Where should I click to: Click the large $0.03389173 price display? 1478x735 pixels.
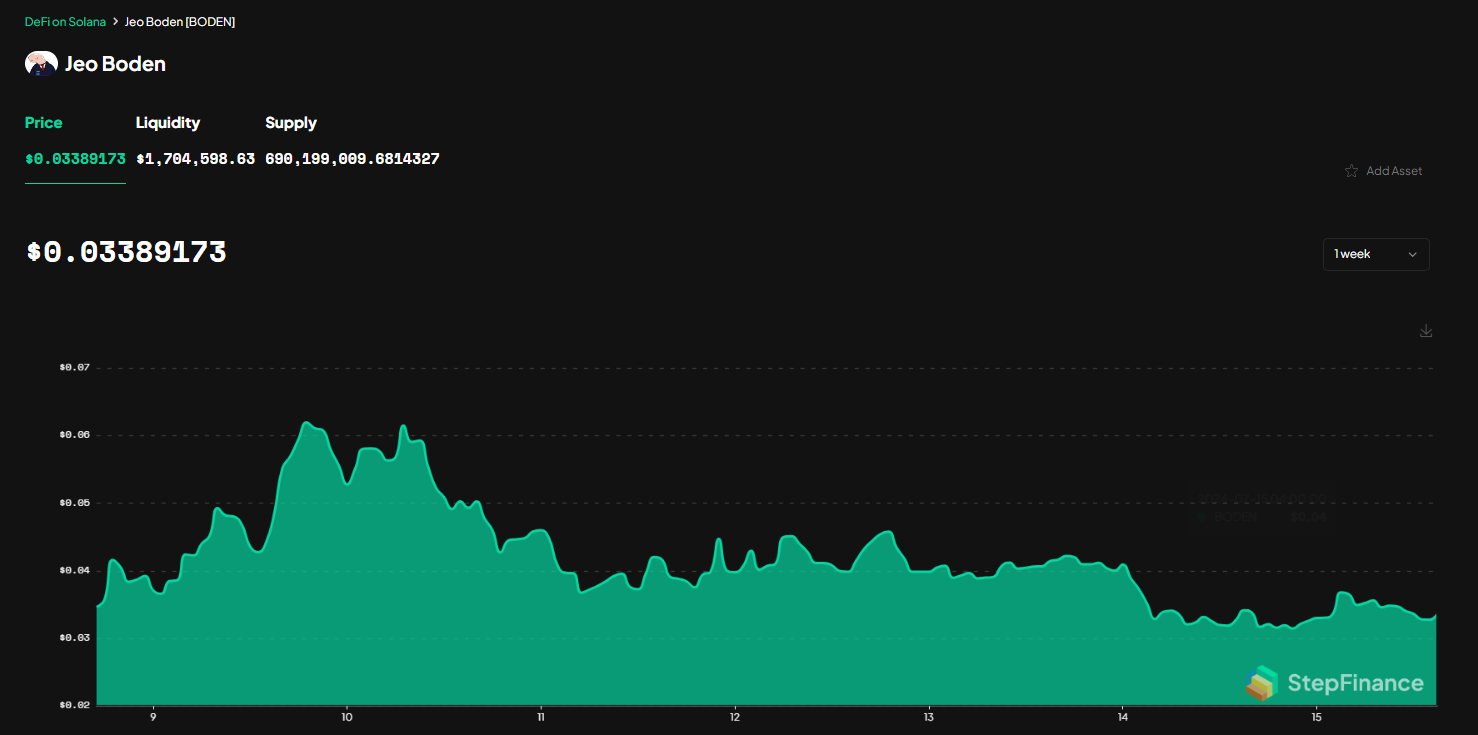coord(126,251)
